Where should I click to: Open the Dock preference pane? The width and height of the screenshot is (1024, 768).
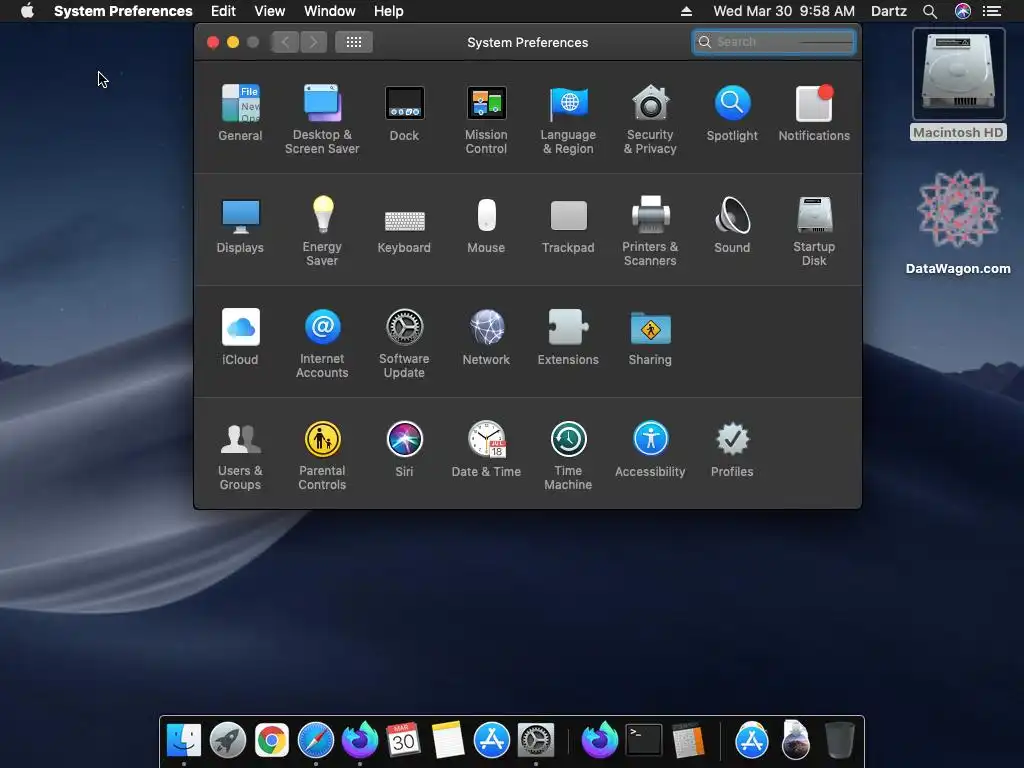coord(404,112)
